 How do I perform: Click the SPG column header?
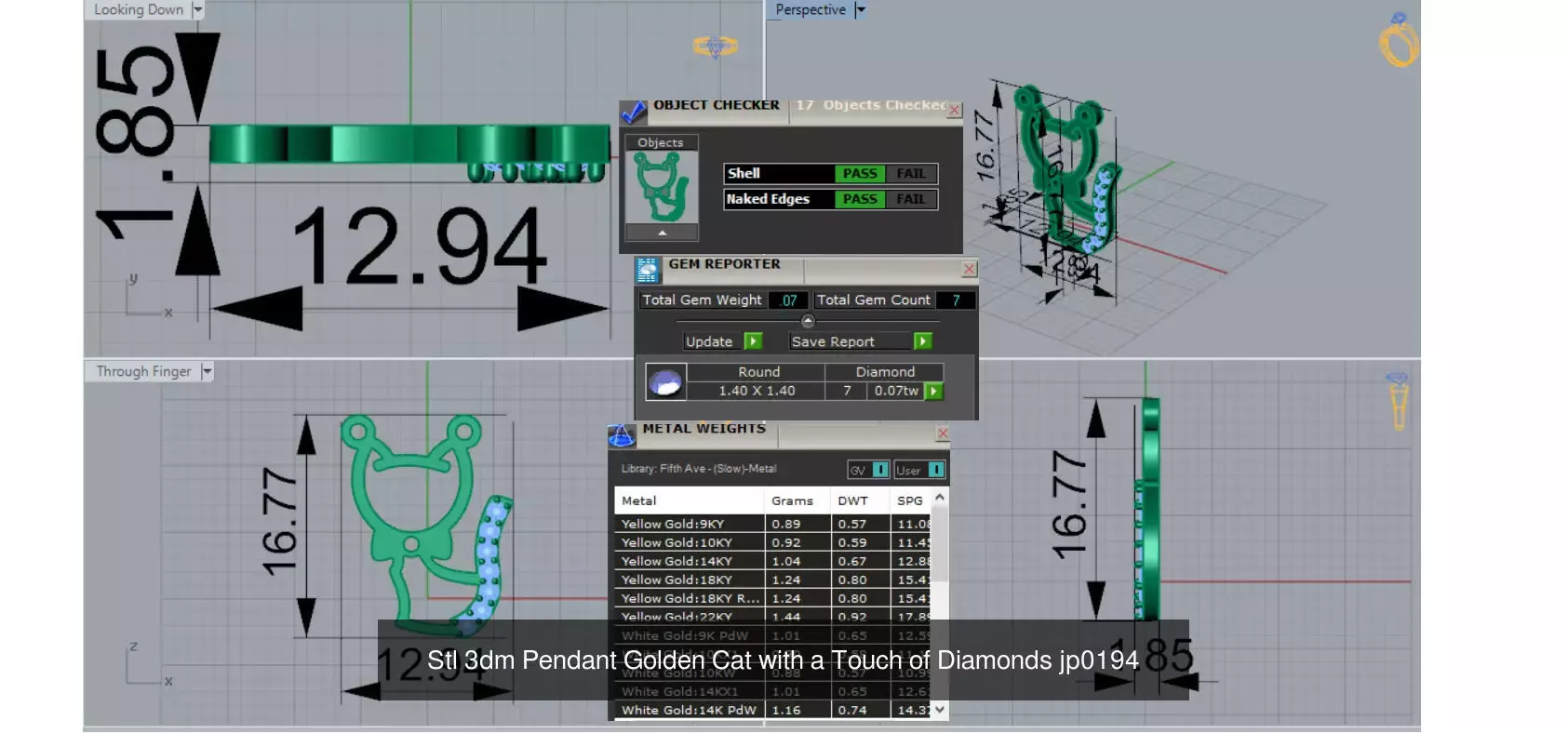point(911,500)
